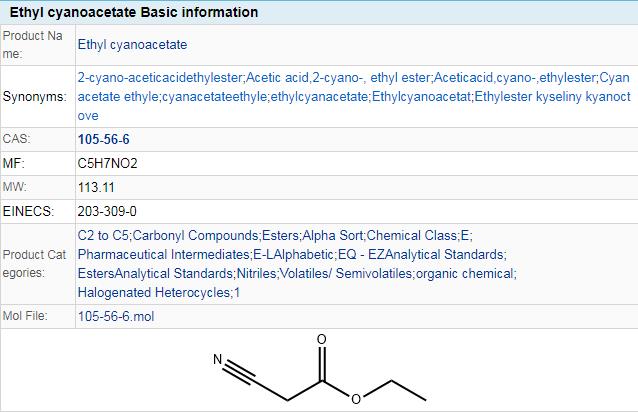Select the Nitriles category link

click(257, 273)
